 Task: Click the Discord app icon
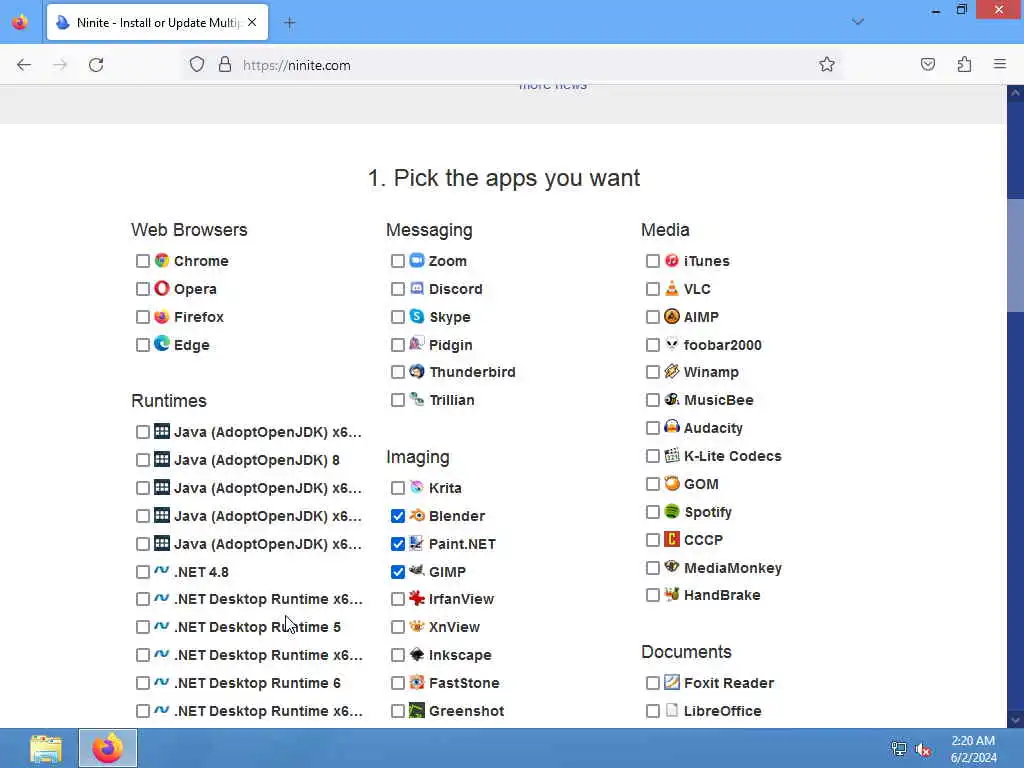point(417,289)
